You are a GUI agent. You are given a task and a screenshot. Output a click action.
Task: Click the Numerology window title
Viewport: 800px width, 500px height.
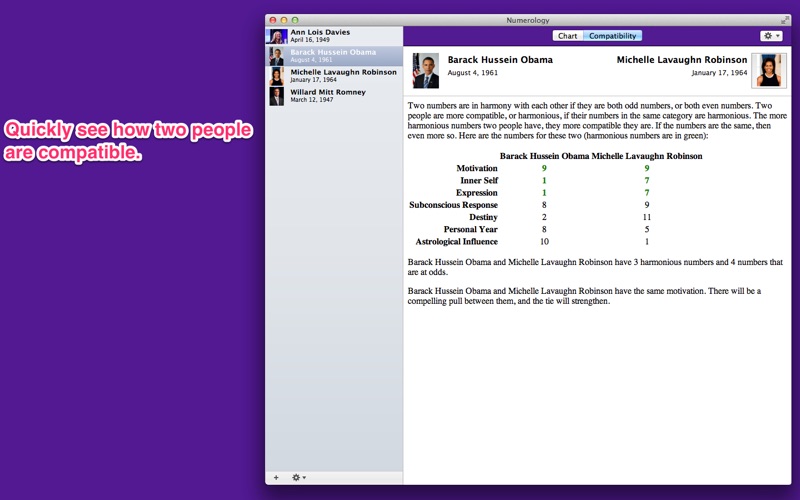(x=528, y=20)
